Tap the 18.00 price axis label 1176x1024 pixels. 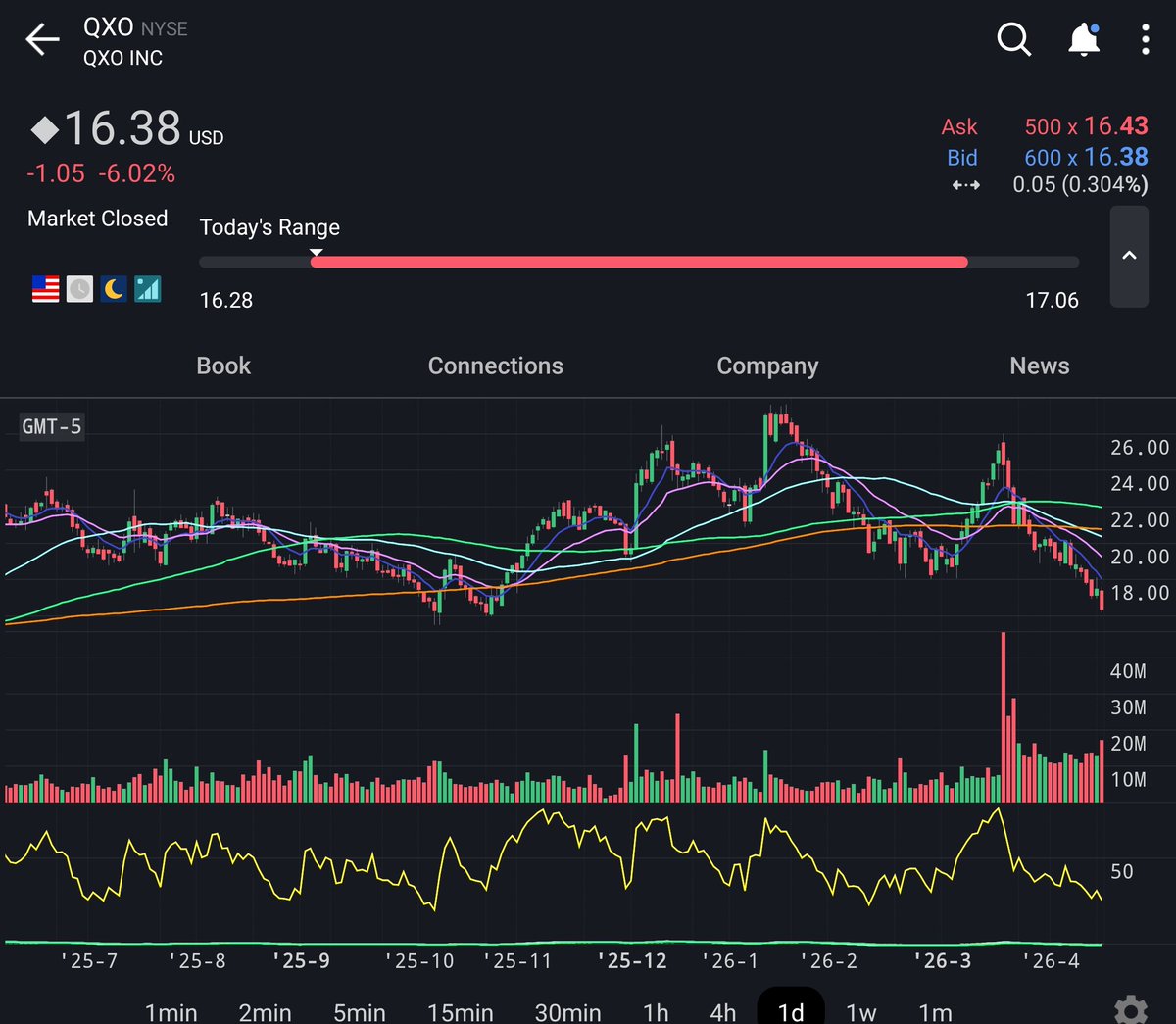1140,593
